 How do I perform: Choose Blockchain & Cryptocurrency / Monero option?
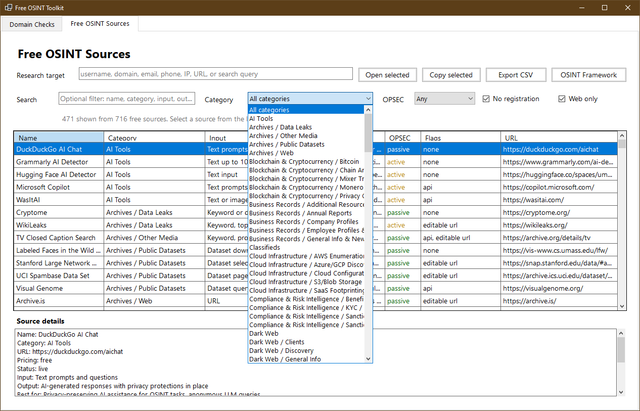tap(306, 187)
